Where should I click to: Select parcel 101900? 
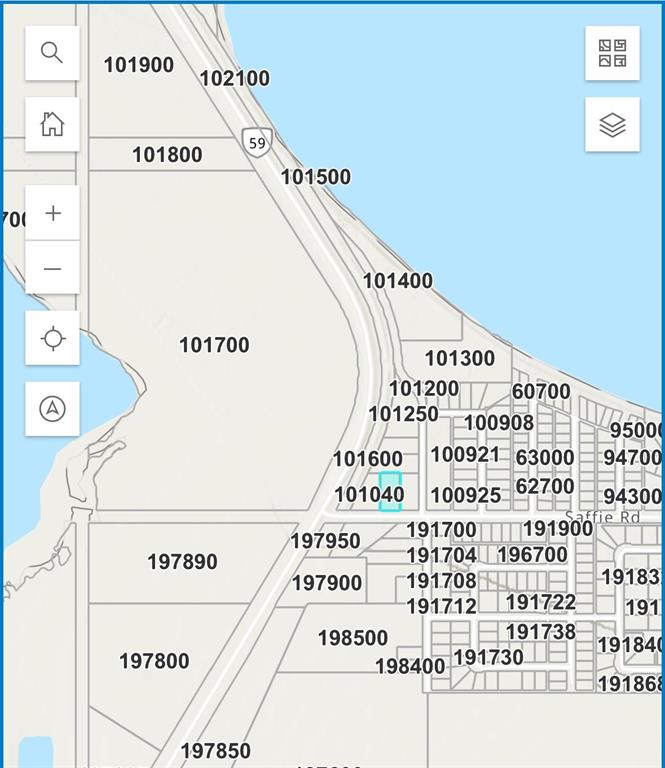[138, 65]
